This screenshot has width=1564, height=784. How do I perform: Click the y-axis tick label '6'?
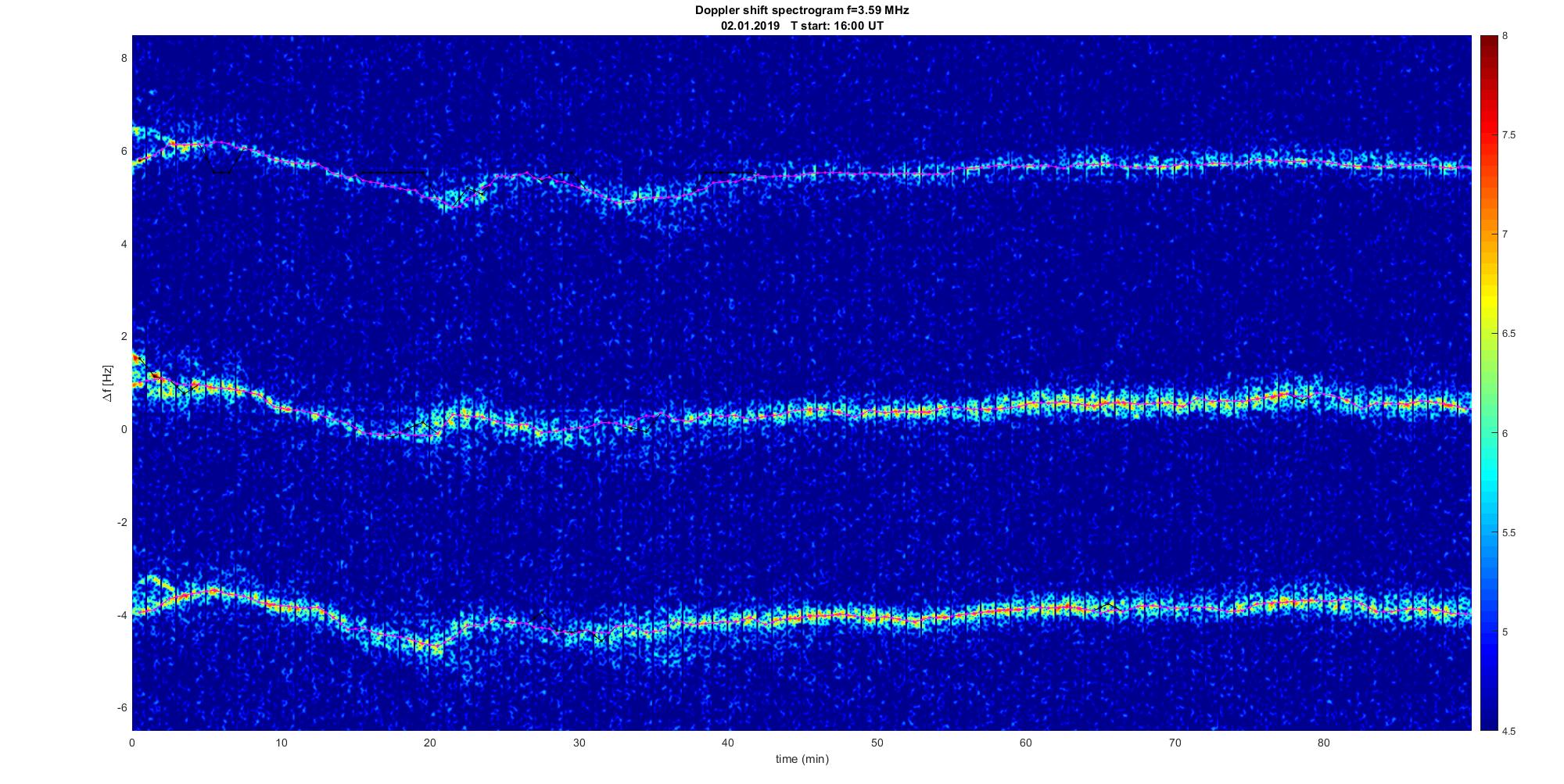[123, 151]
